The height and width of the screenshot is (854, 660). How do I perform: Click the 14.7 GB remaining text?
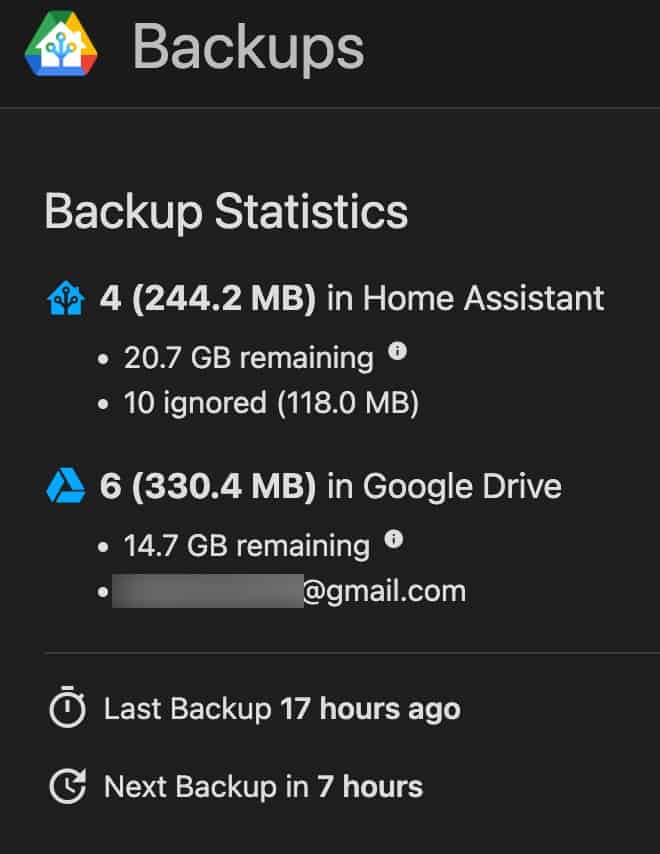(247, 546)
